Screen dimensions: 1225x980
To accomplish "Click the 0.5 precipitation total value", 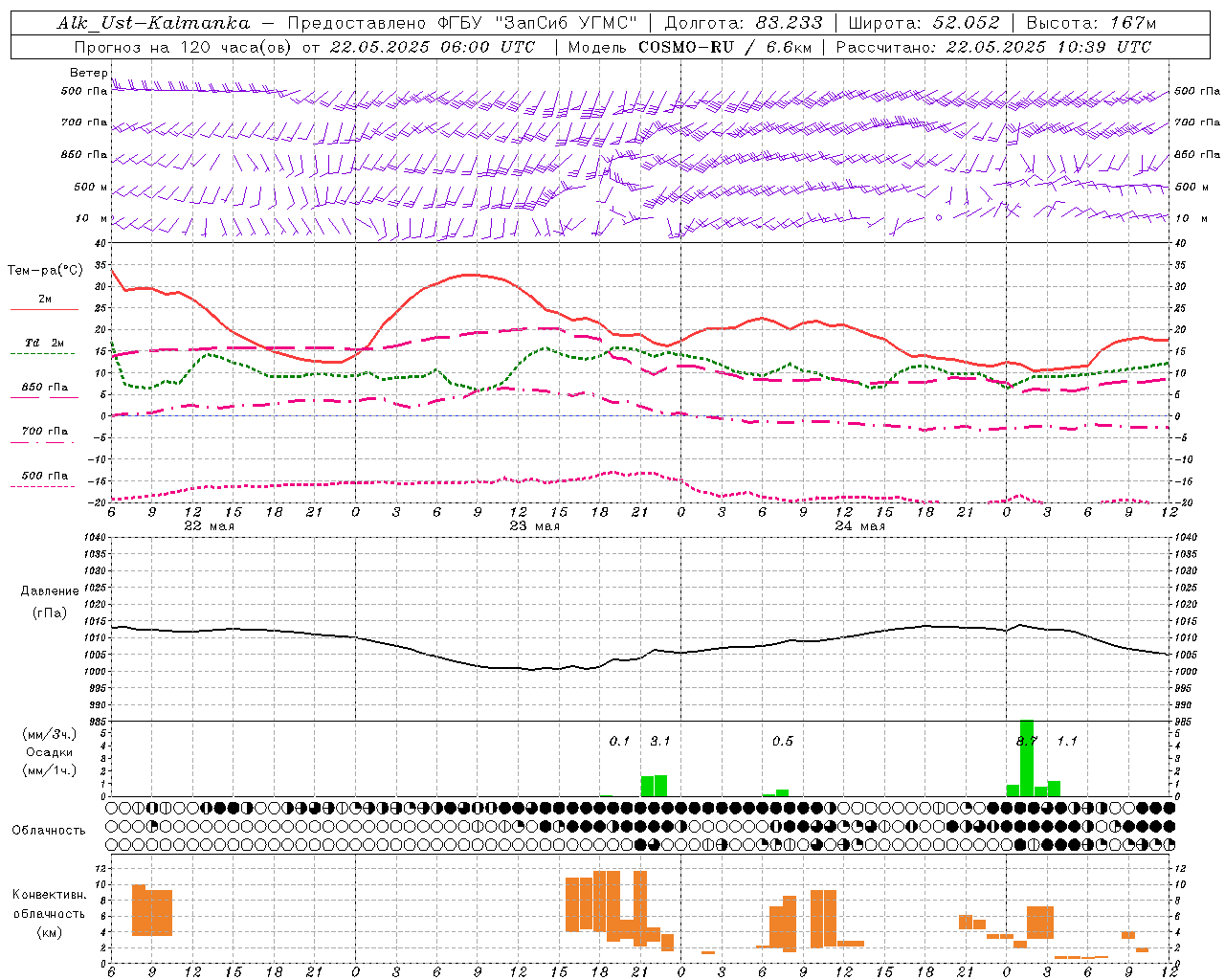I will click(783, 741).
